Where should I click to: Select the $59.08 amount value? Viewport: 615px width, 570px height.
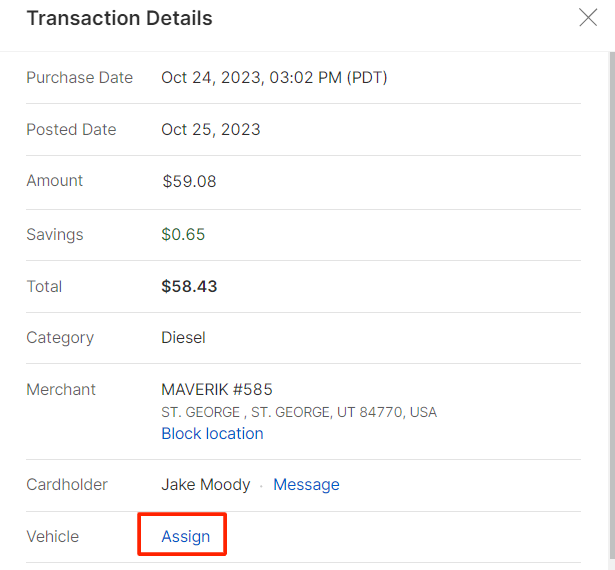(189, 182)
